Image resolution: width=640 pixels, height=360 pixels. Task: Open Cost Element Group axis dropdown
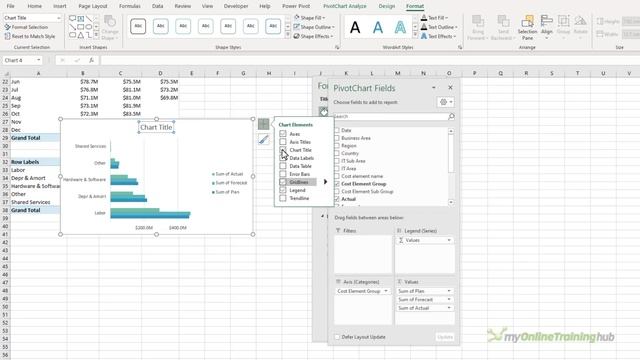386,291
